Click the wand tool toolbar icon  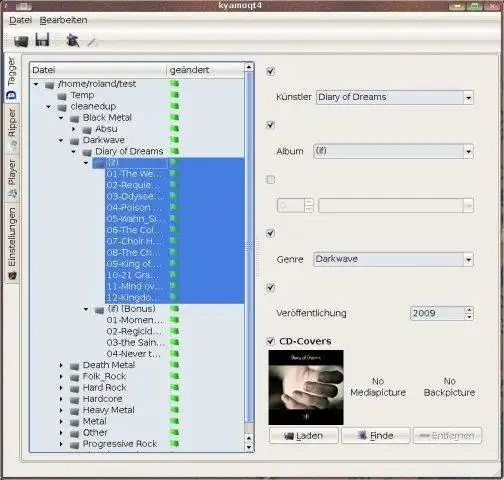click(92, 41)
